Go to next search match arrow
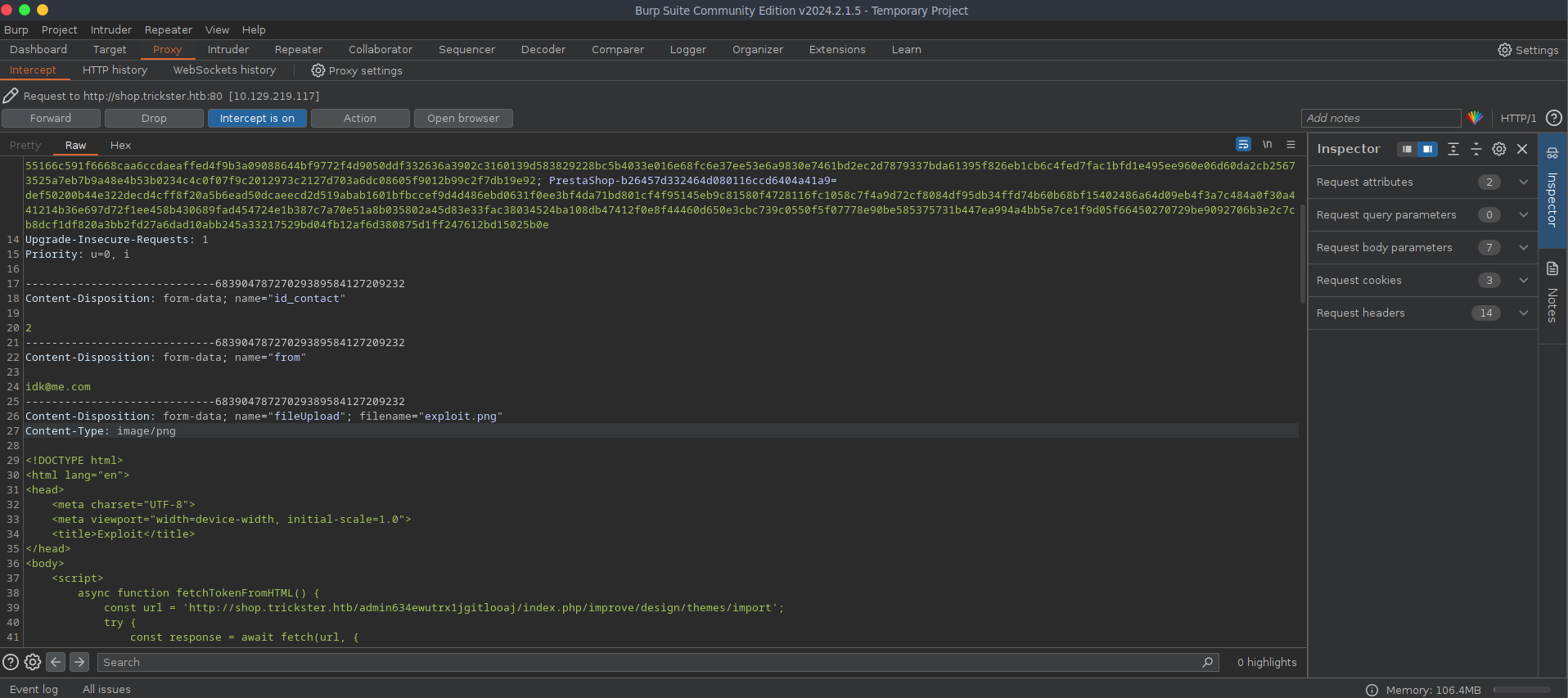The height and width of the screenshot is (698, 1568). pyautogui.click(x=79, y=662)
